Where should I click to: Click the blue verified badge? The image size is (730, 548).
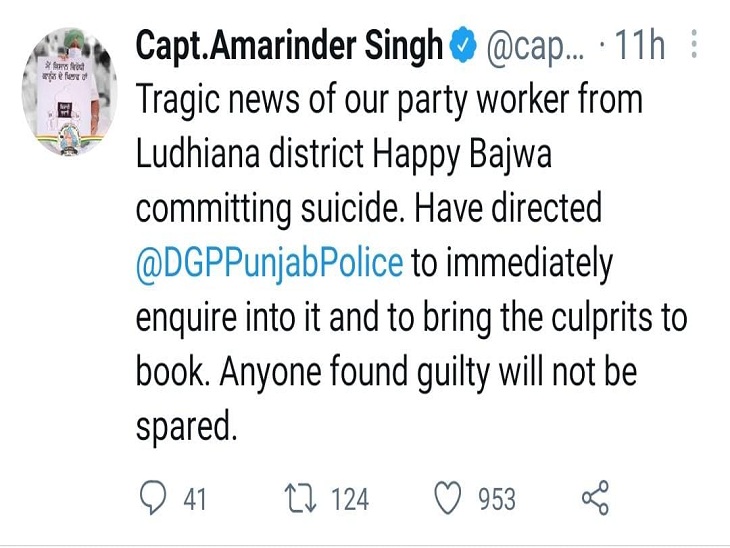pyautogui.click(x=461, y=47)
